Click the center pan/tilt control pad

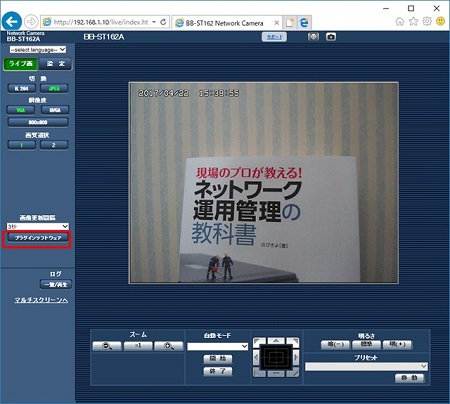(276, 357)
